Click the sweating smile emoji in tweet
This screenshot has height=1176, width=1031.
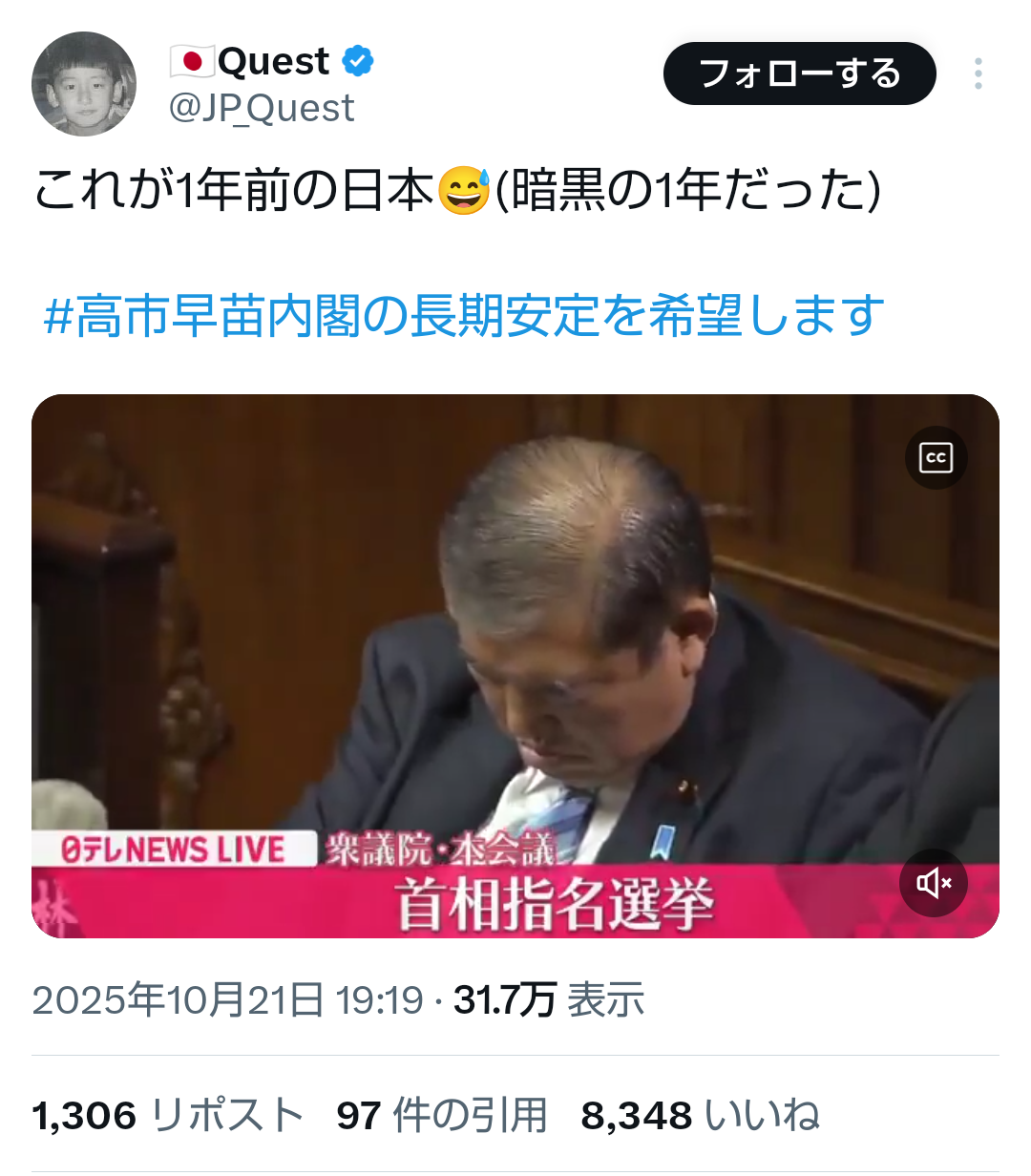click(x=464, y=190)
